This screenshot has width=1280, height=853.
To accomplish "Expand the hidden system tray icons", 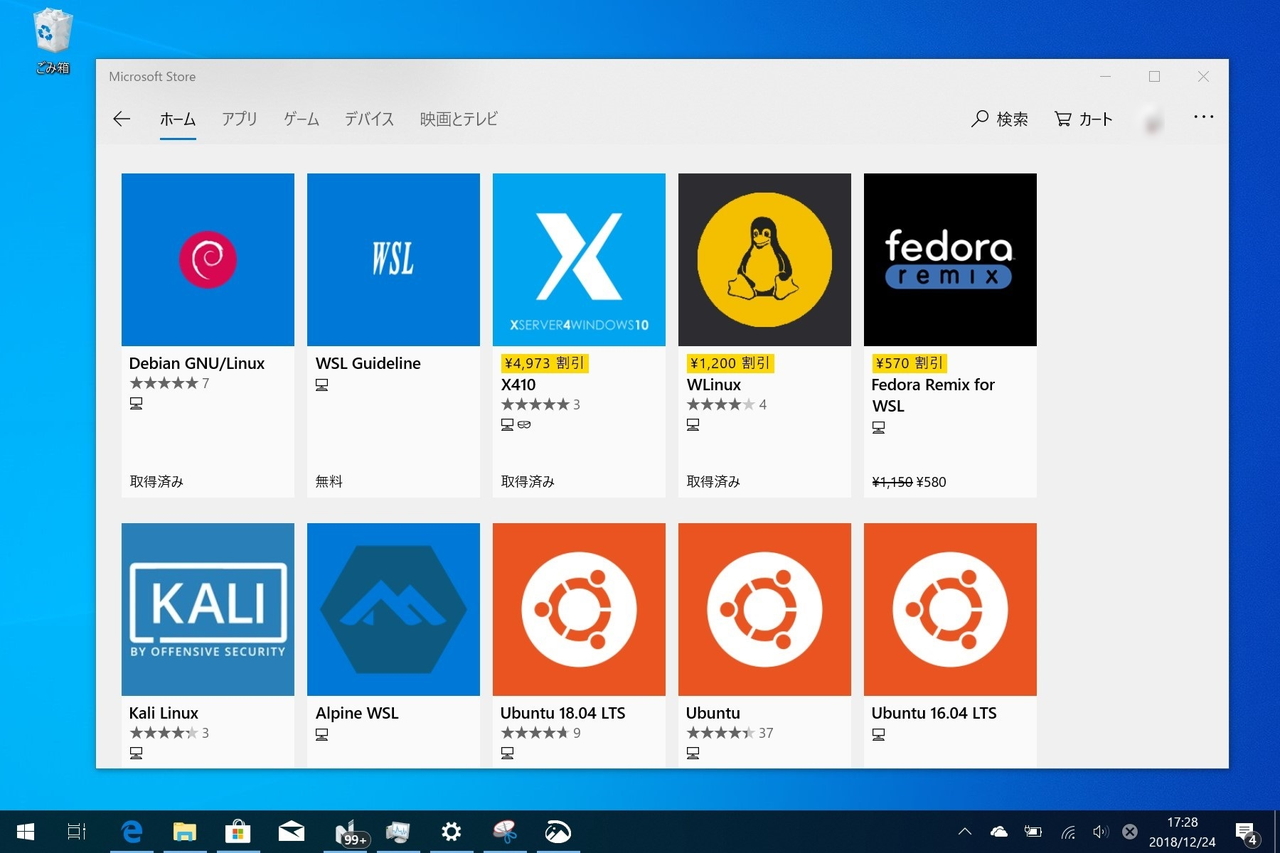I will click(x=964, y=831).
